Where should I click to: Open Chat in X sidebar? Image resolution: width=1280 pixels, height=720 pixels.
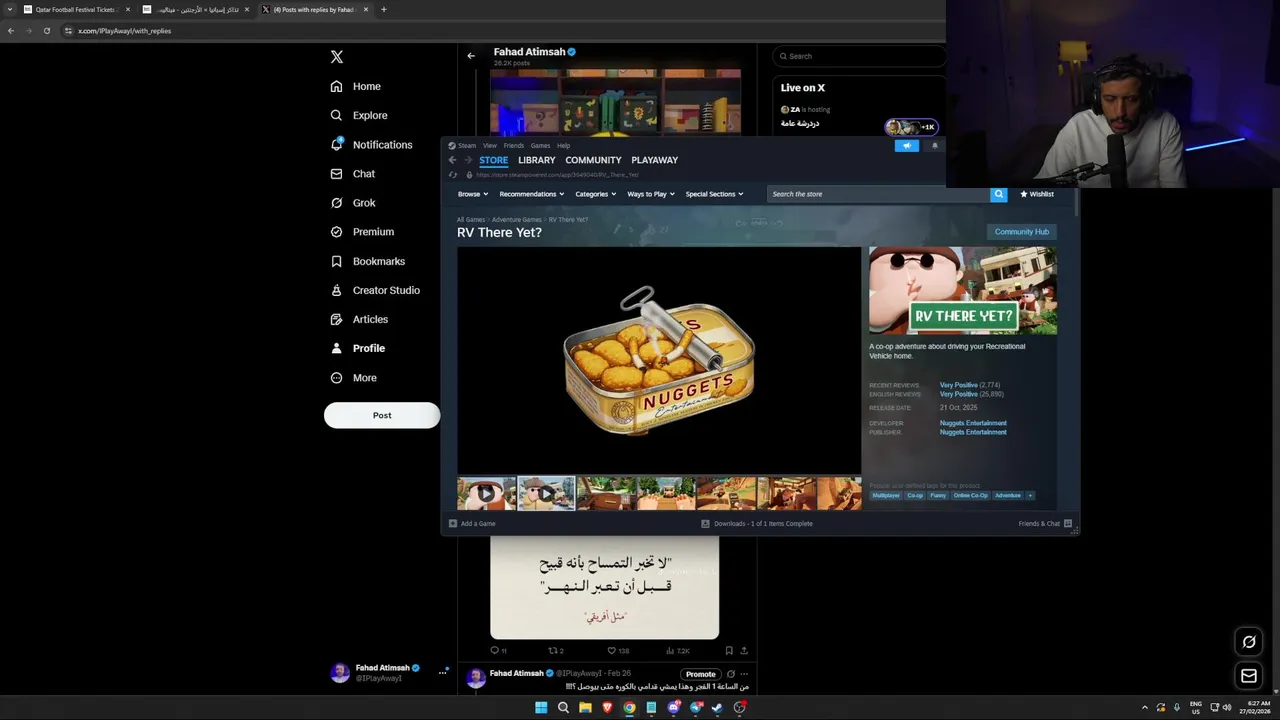point(353,174)
